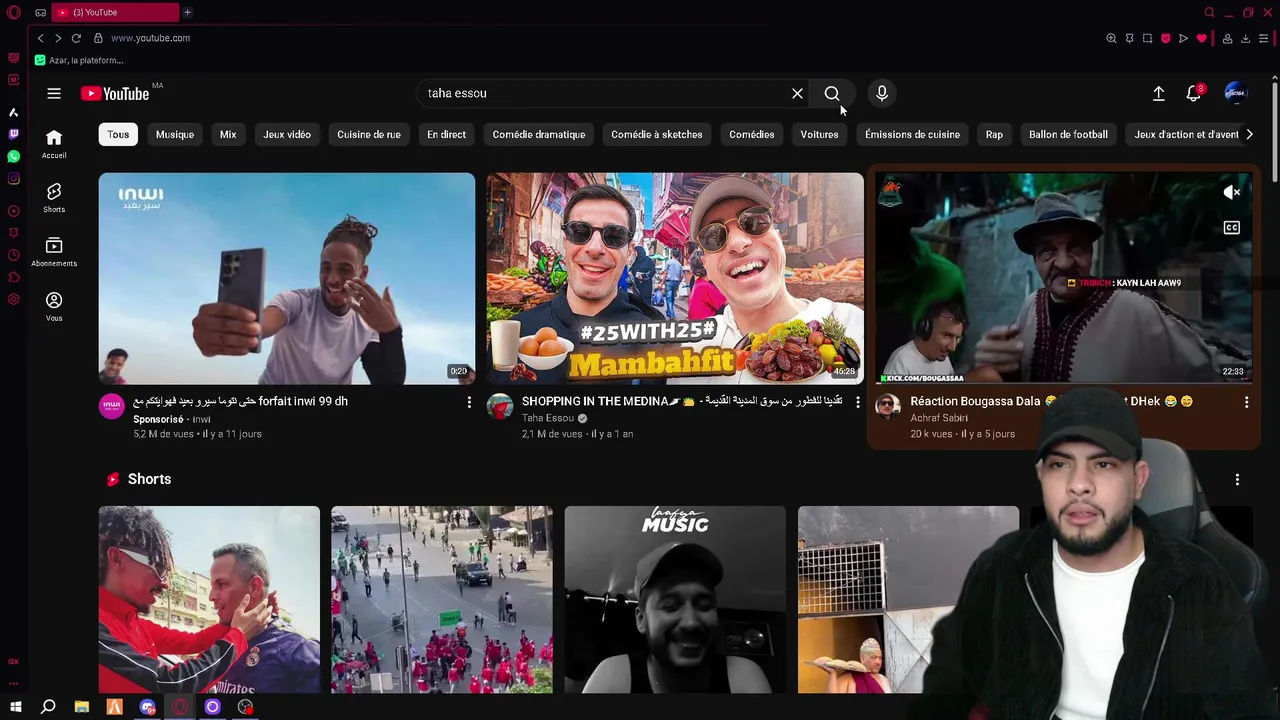Screen dimensions: 1280x720
Task: Open WhatsApp in the Opera sidebar
Action: click(x=13, y=156)
